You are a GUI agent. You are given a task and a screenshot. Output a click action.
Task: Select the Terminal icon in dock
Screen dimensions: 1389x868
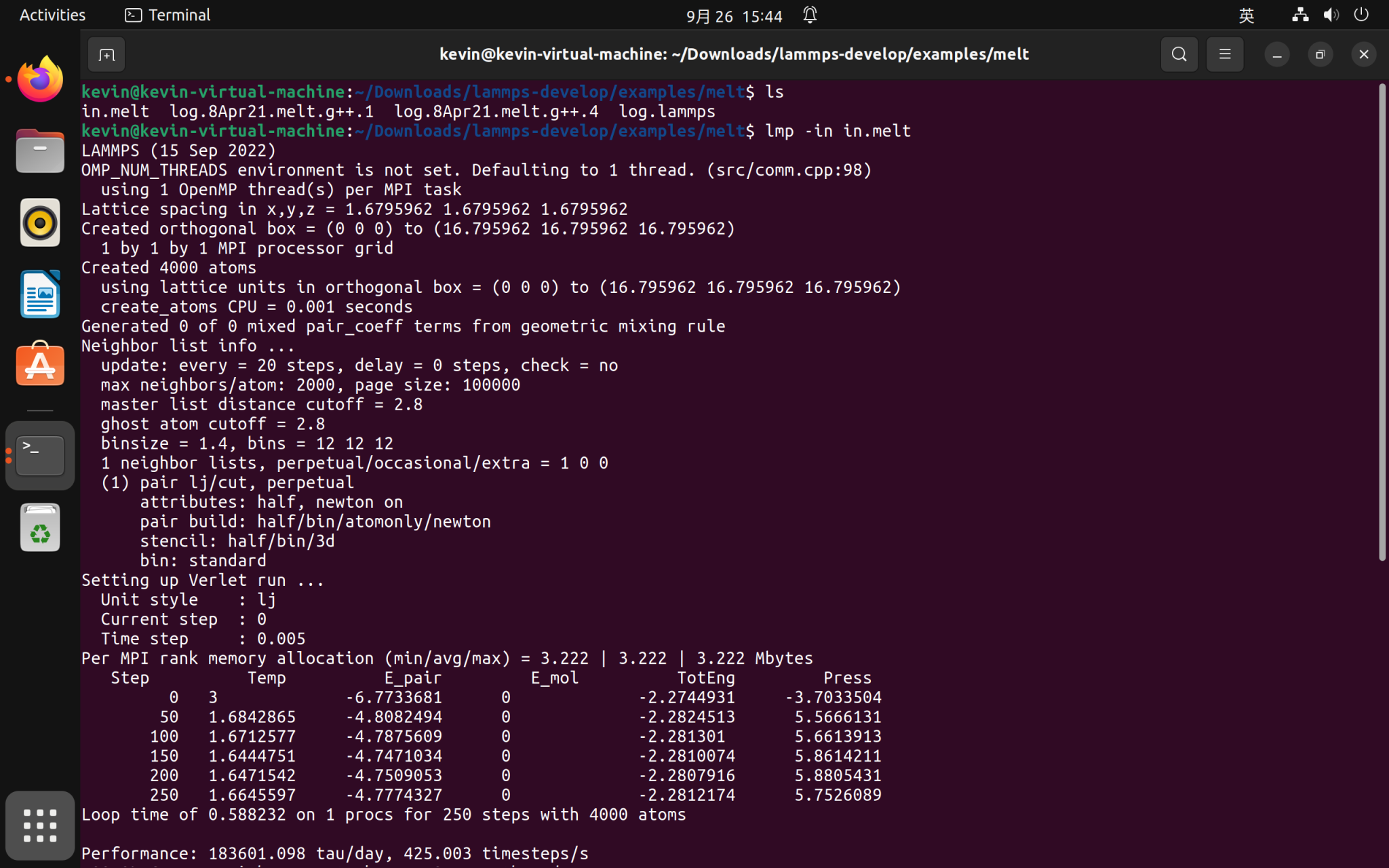point(40,456)
